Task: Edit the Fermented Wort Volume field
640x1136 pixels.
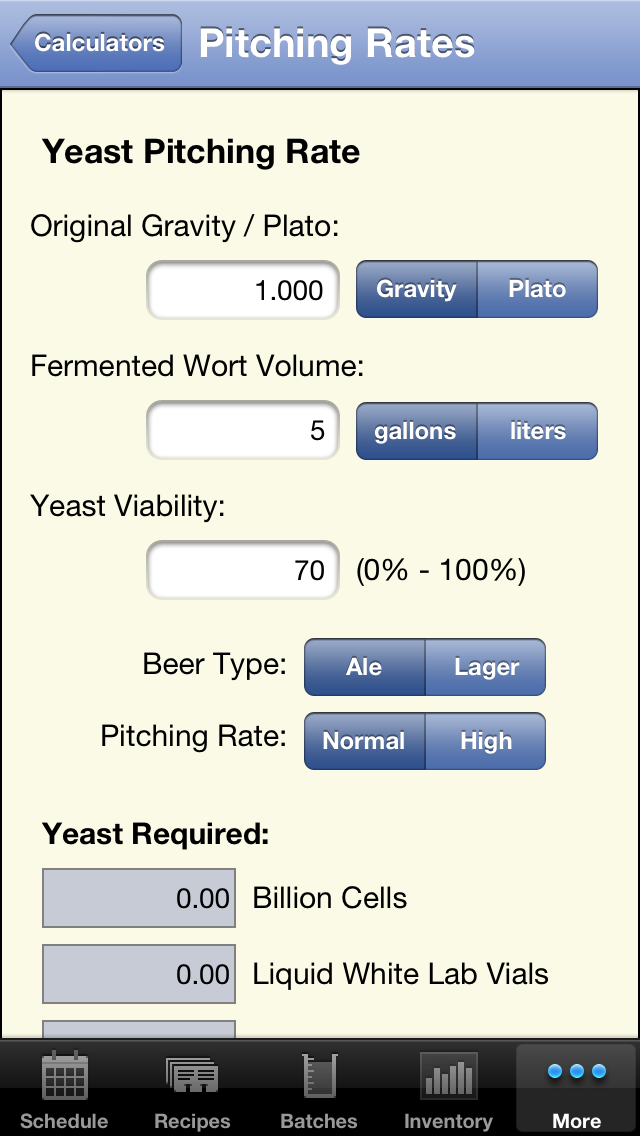Action: coord(242,431)
